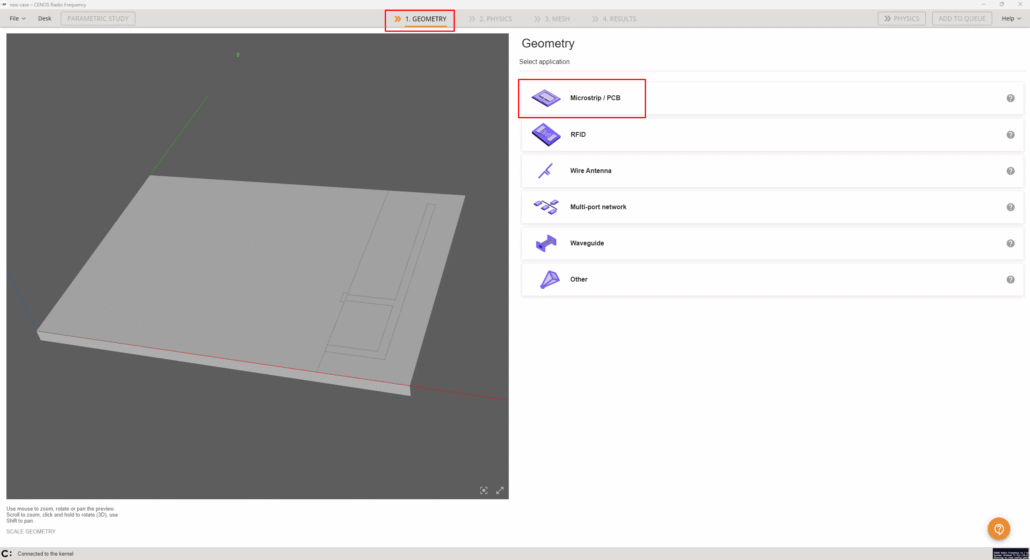The width and height of the screenshot is (1030, 560).
Task: Click the CENOS logo in status bar
Action: 7,553
